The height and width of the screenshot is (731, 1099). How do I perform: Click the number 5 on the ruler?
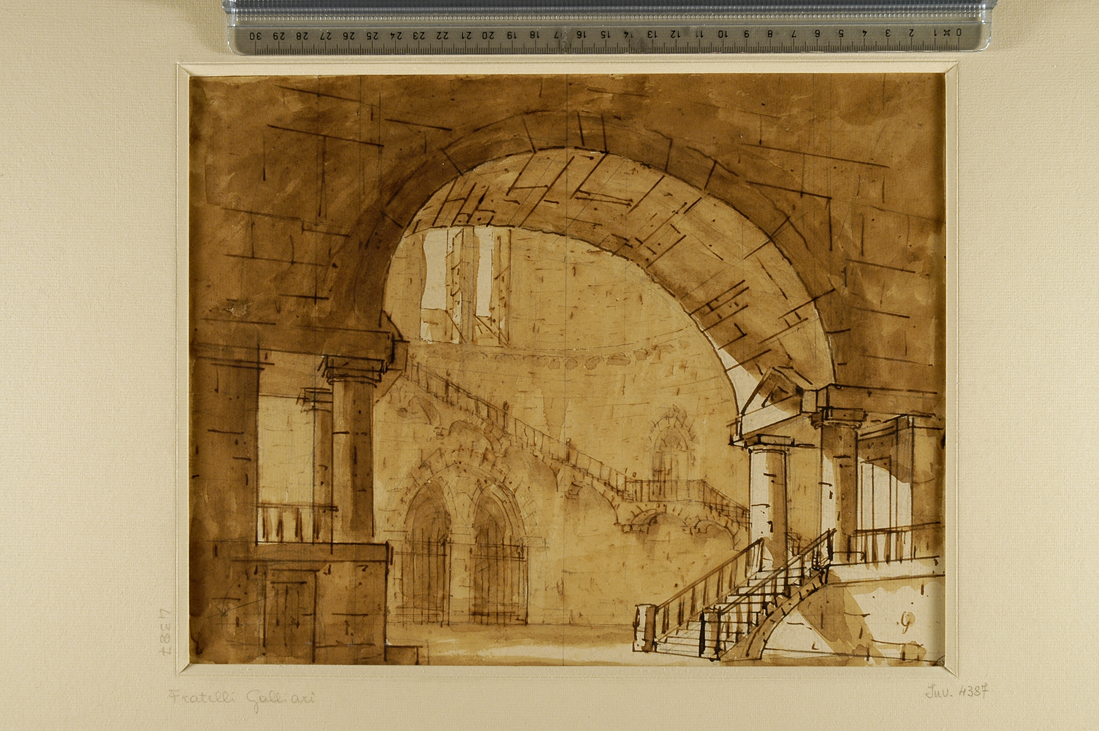[x=840, y=32]
